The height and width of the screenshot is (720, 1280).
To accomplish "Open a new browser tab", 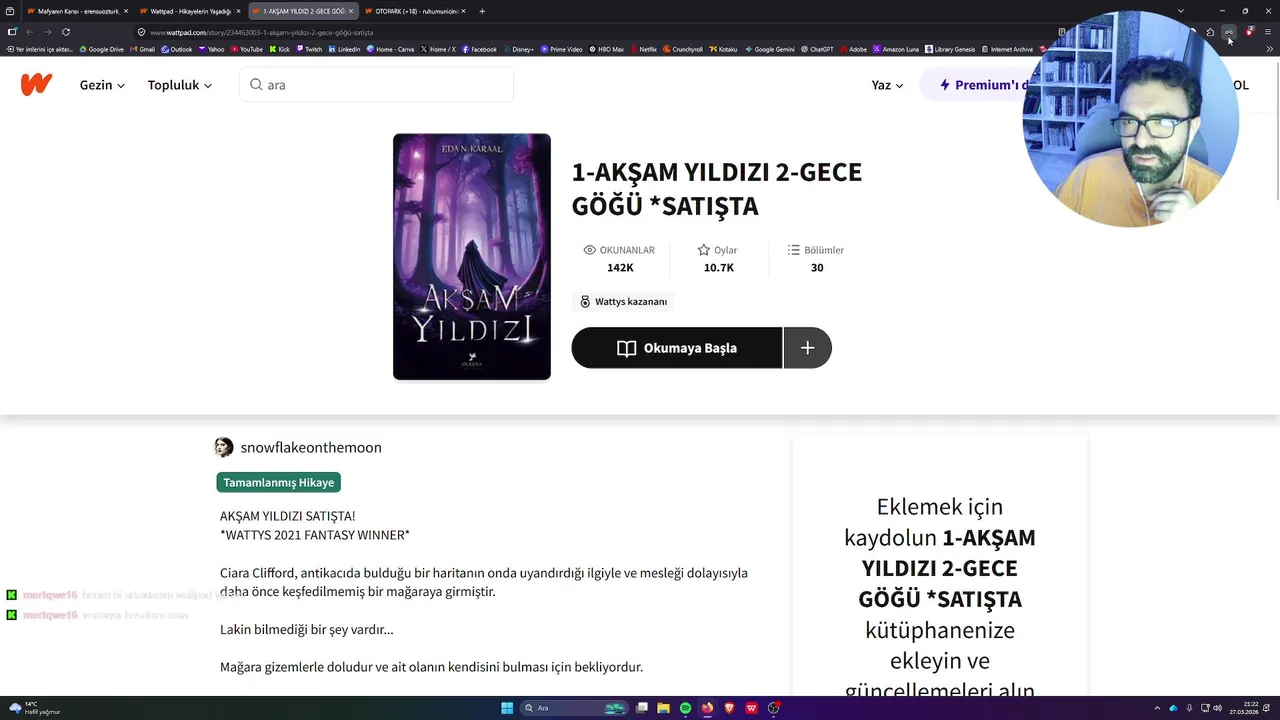I will point(482,11).
